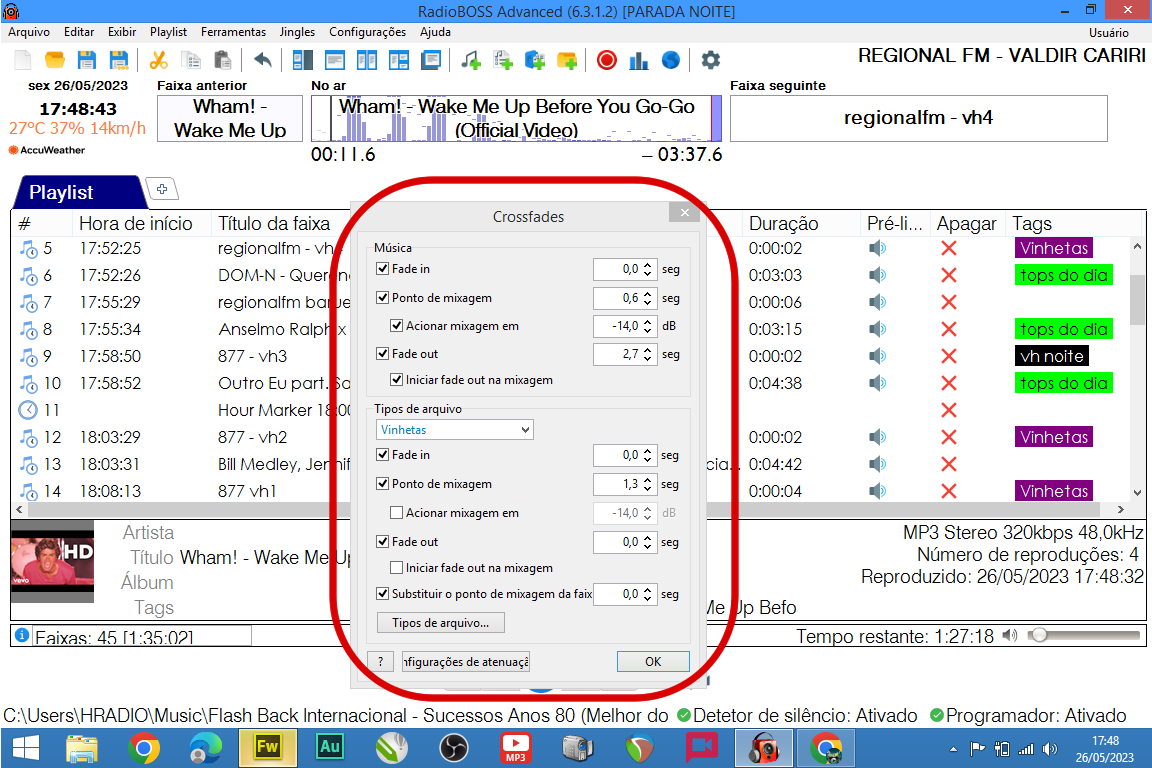
Task: Open settings with the gear icon
Action: pos(710,60)
